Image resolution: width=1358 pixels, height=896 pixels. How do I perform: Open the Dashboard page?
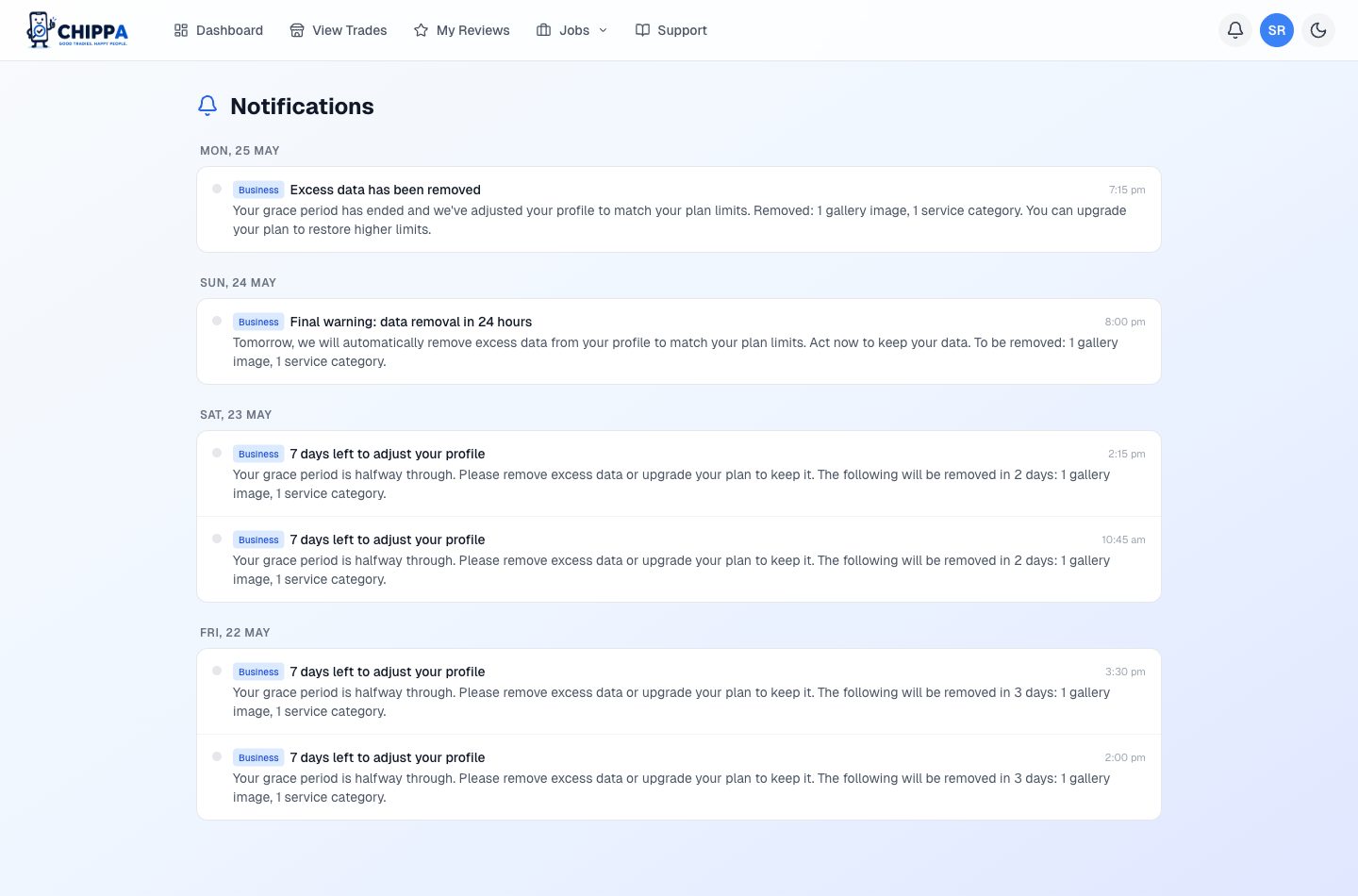point(218,30)
